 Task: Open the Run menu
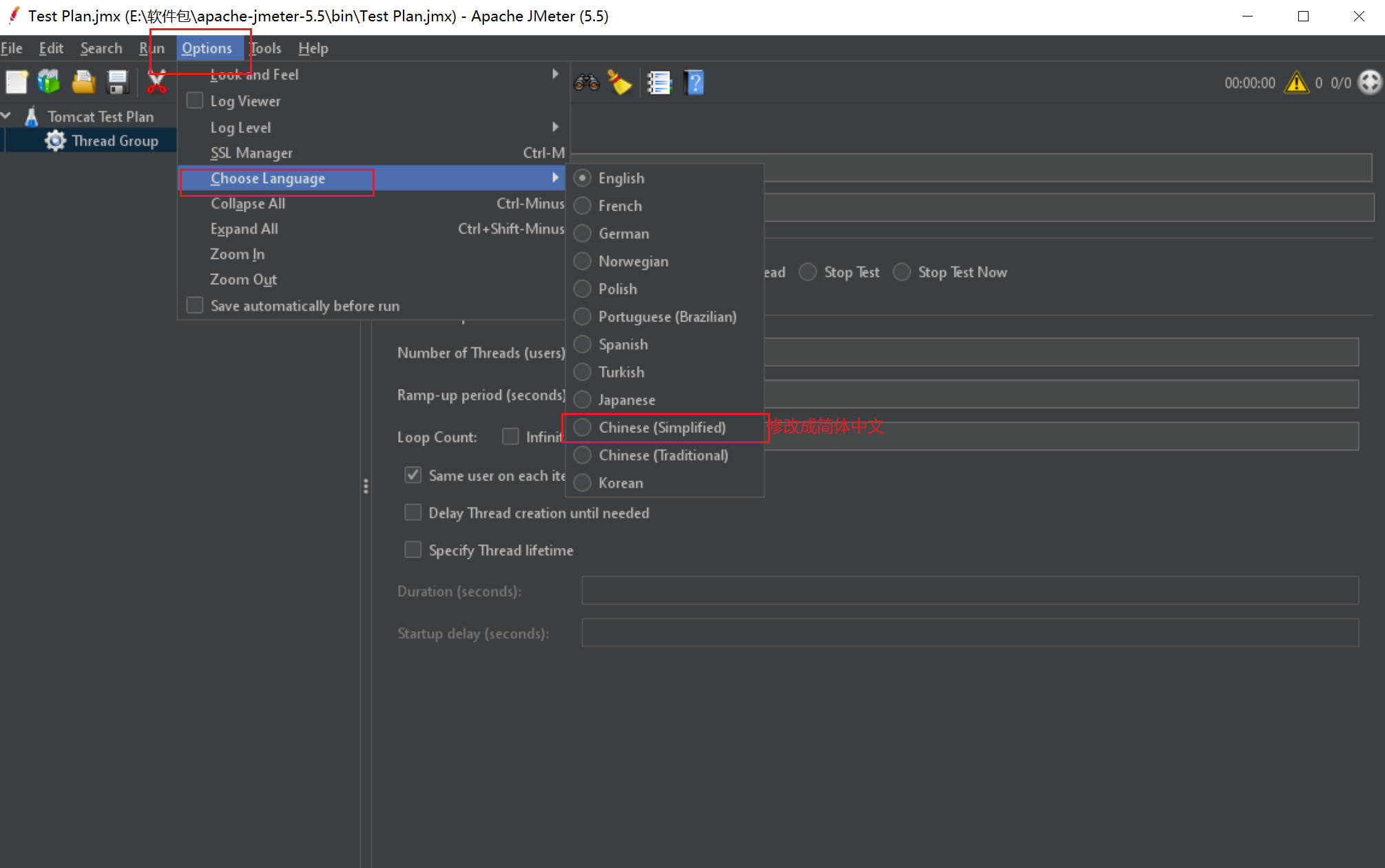click(152, 48)
